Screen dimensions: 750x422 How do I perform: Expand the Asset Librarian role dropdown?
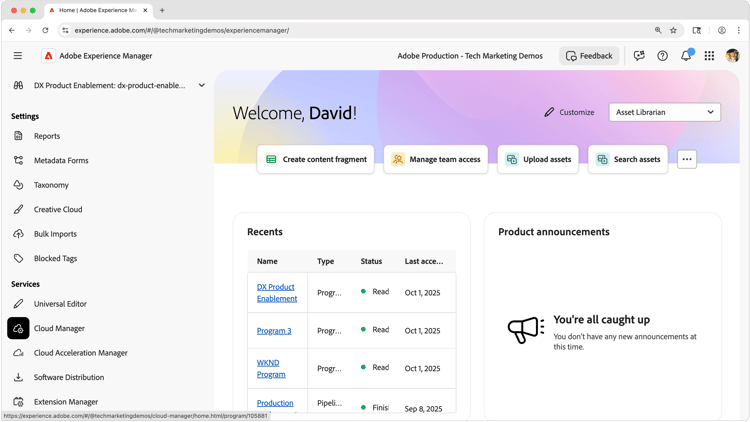[664, 112]
